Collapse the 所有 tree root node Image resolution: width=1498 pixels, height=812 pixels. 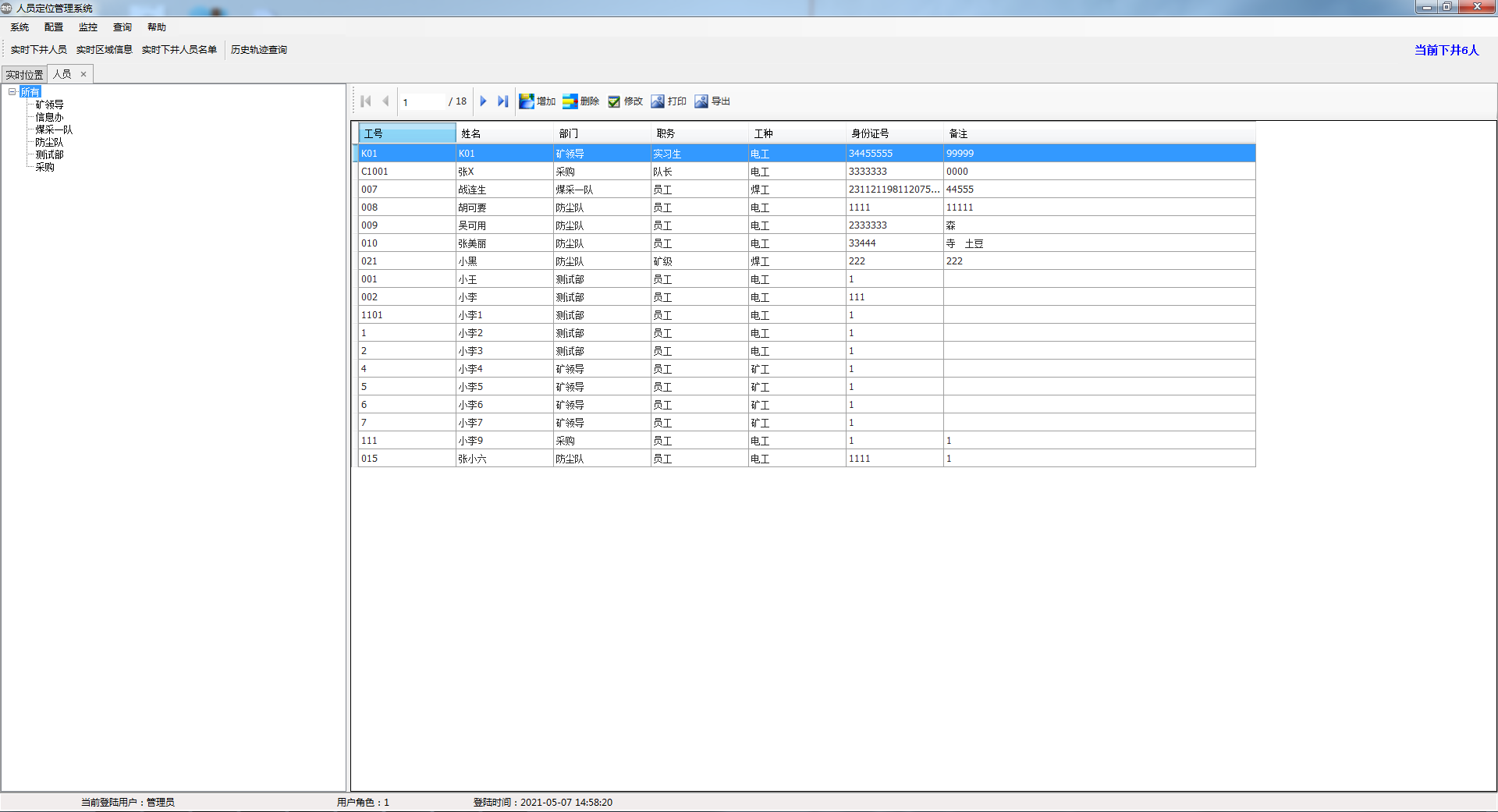[12, 92]
